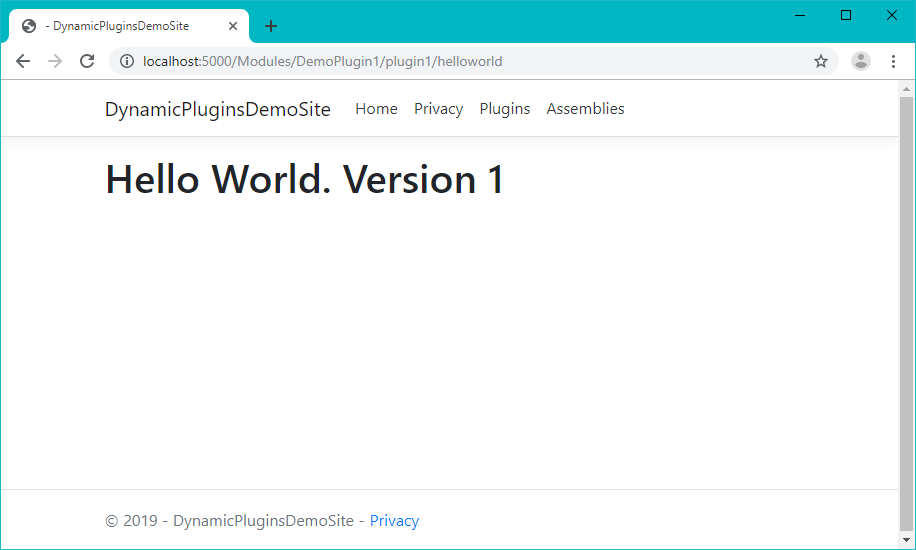Open a new tab with plus button

pyautogui.click(x=270, y=26)
